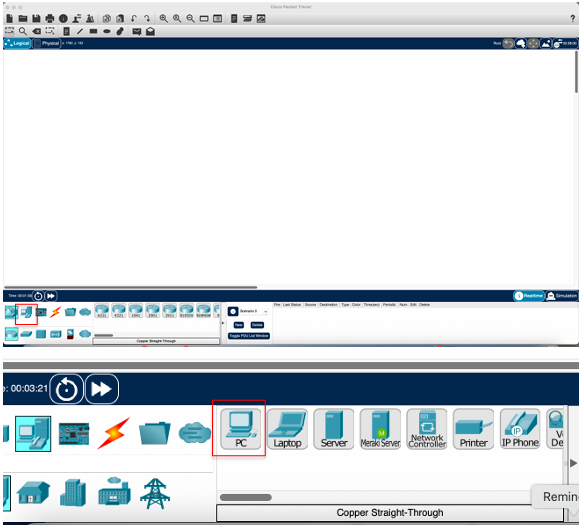Select the Place Note tool
The width and height of the screenshot is (584, 528).
[66, 31]
